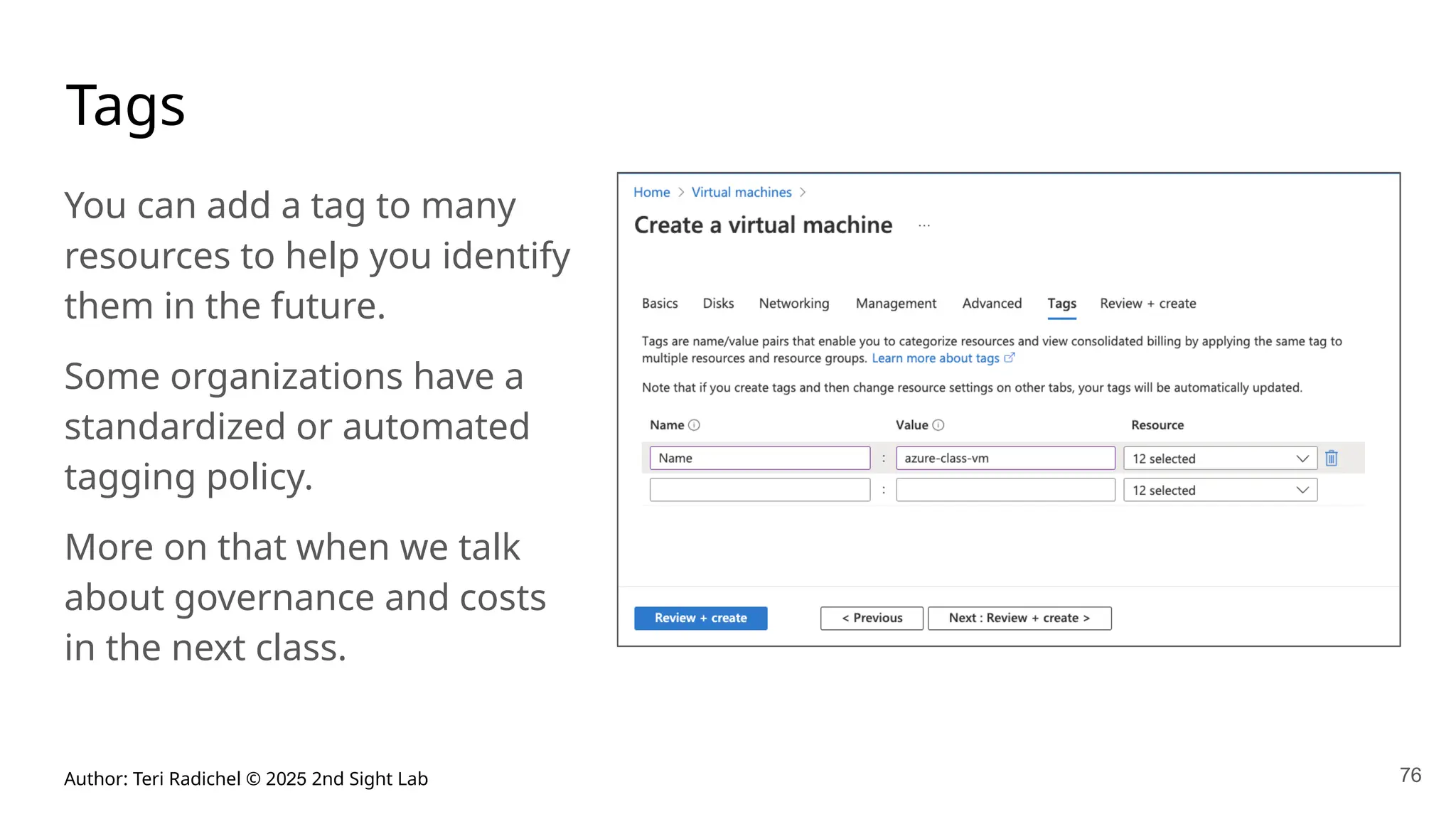Click the value field containing azure-class-vm
This screenshot has width=1456, height=819.
[x=1005, y=458]
